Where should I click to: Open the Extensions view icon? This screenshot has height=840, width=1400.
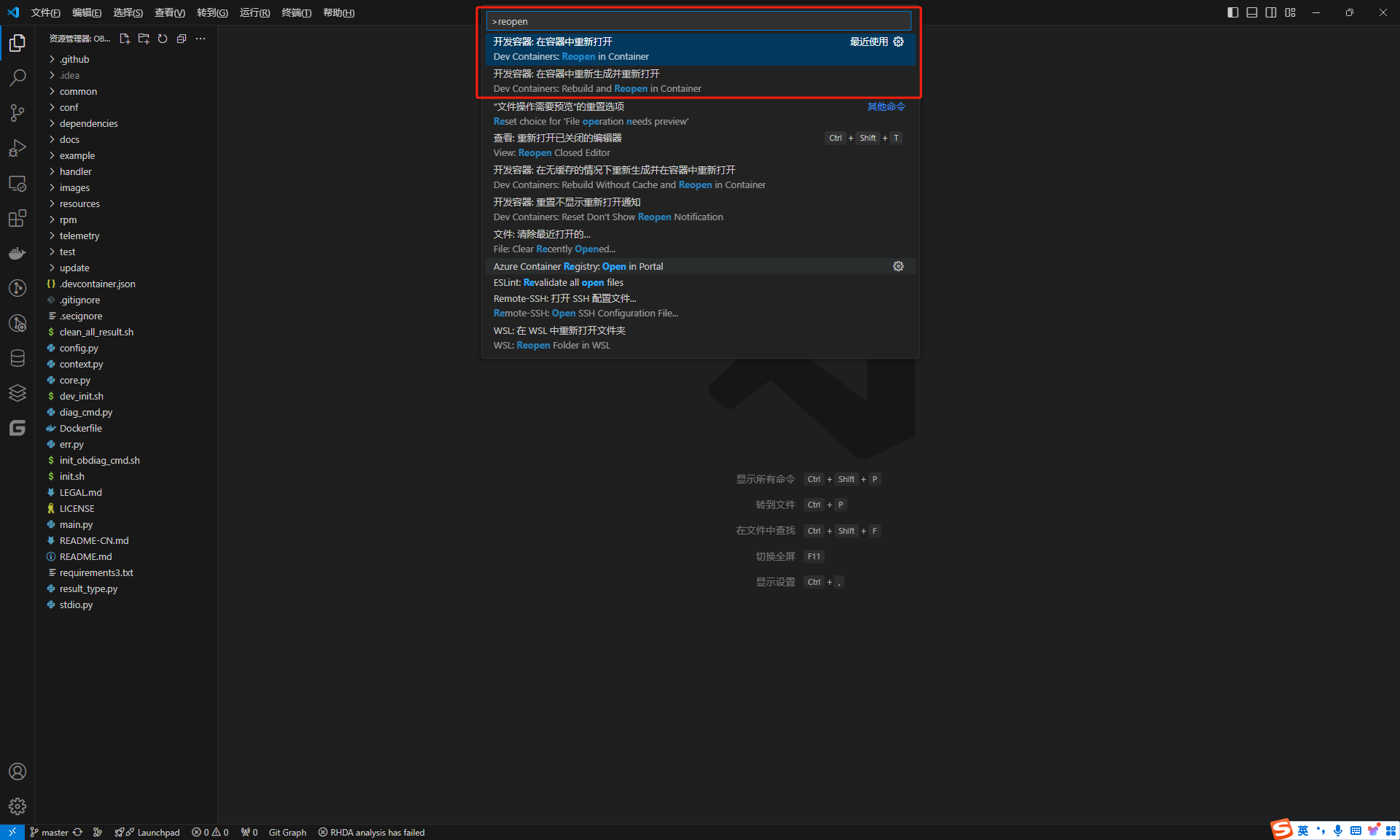tap(17, 218)
